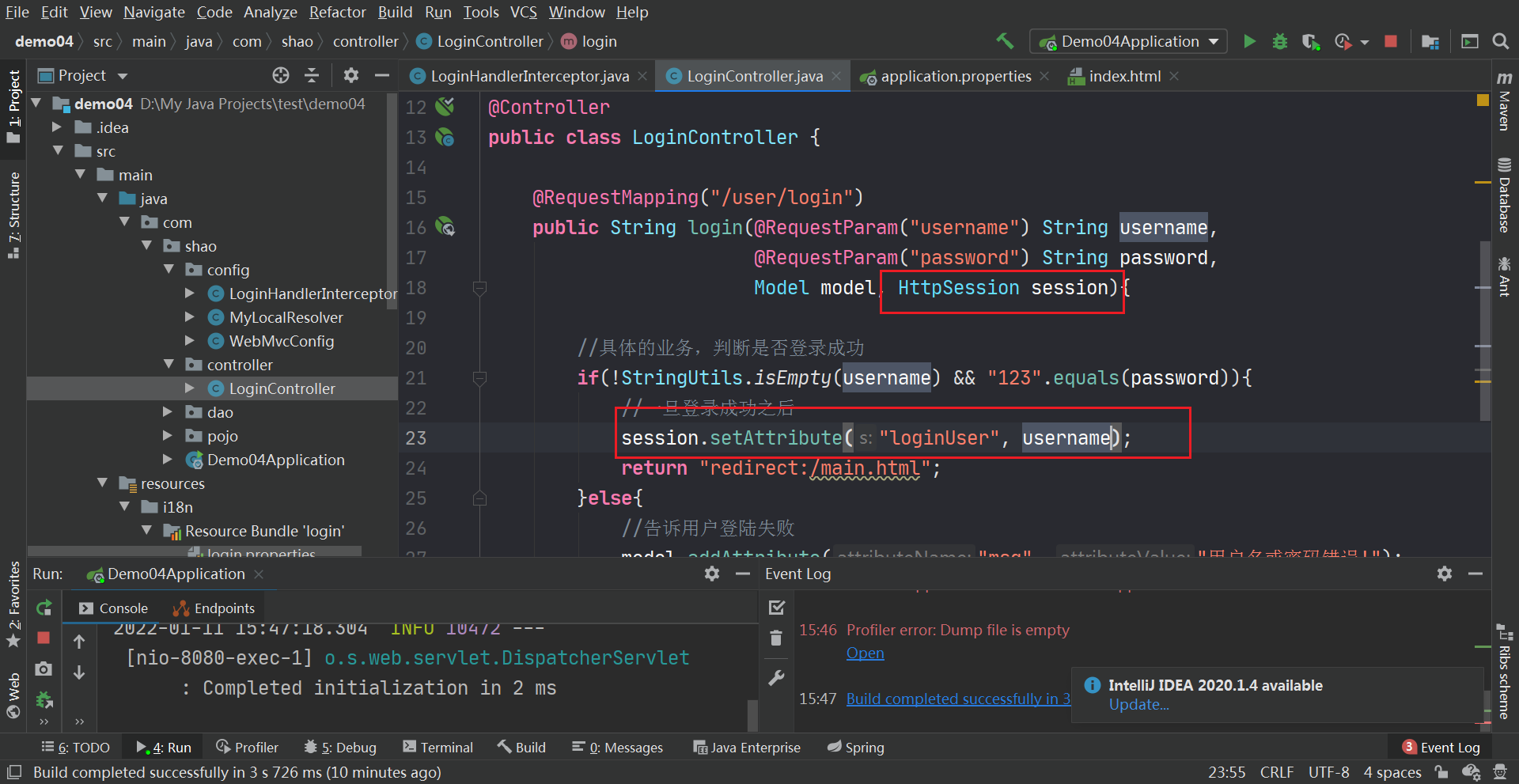The image size is (1519, 784).
Task: Clear Event Log with trash icon
Action: (x=776, y=638)
